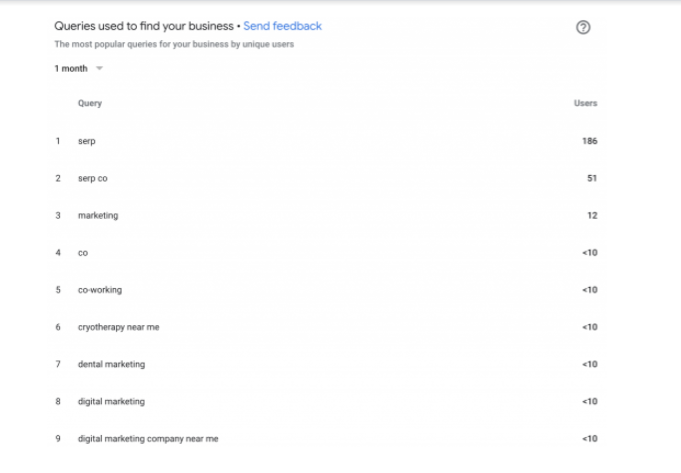
Task: Click the 186 users value
Action: pos(589,141)
